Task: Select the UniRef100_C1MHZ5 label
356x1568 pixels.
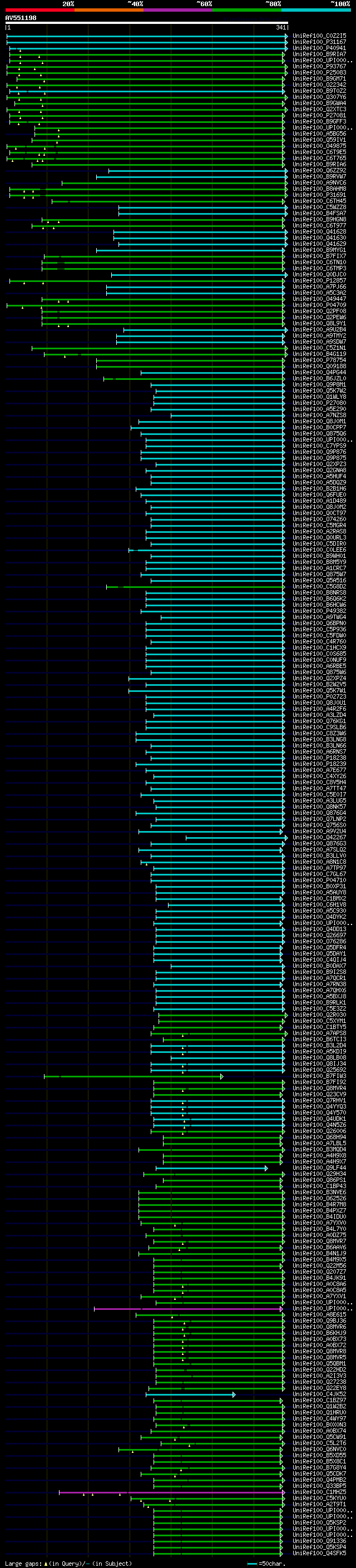Action: 319,1492
